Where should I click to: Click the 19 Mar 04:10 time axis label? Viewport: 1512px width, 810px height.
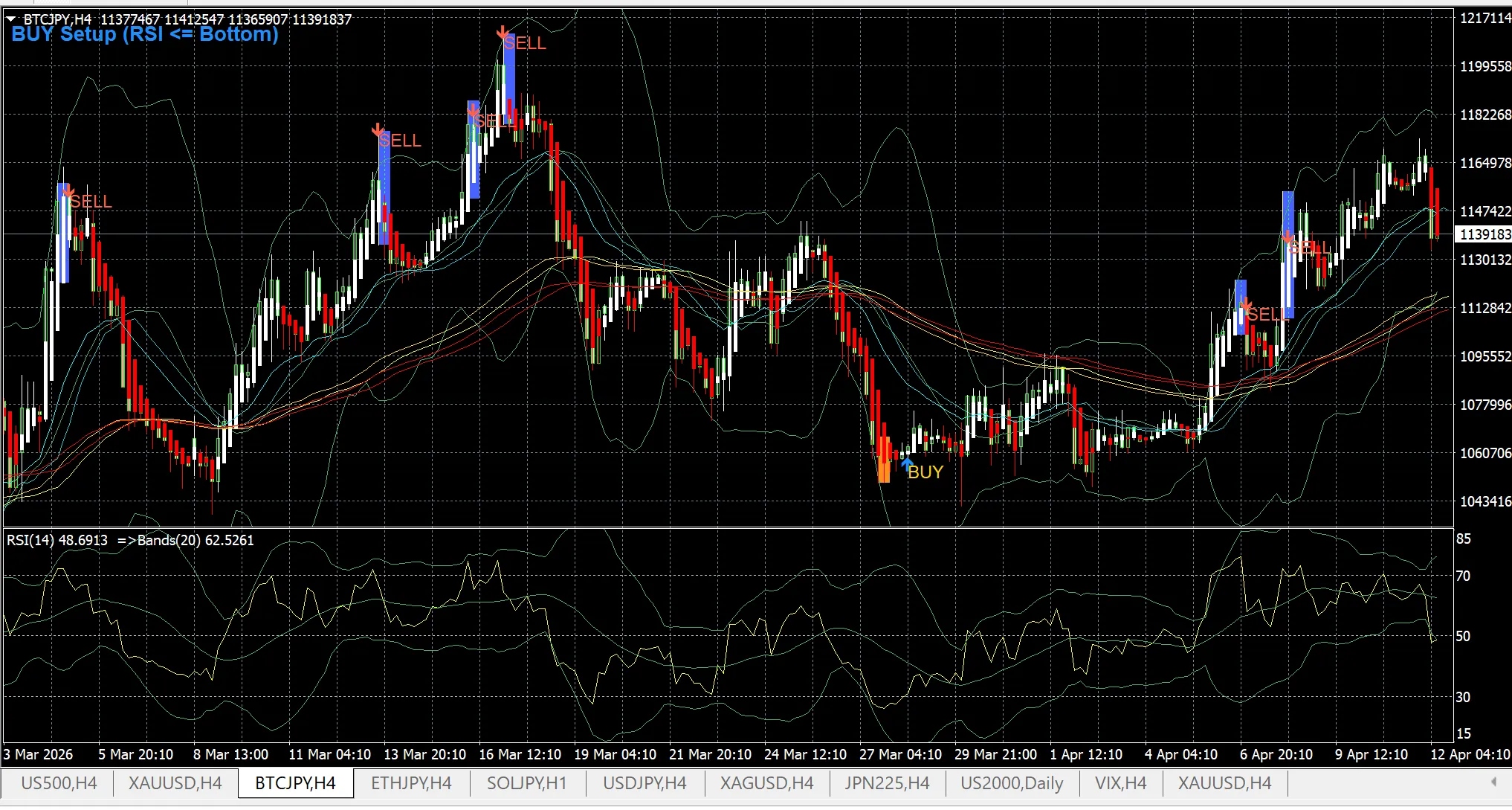(x=615, y=754)
